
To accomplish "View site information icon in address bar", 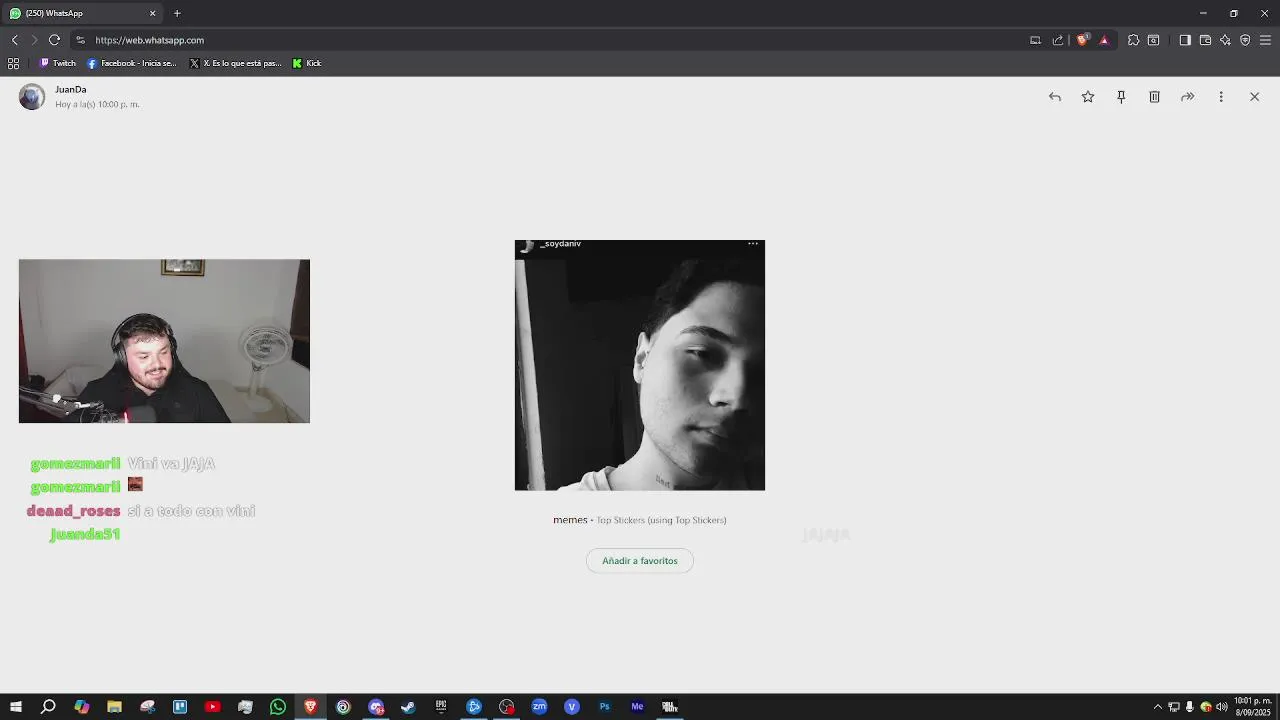I will pos(80,40).
